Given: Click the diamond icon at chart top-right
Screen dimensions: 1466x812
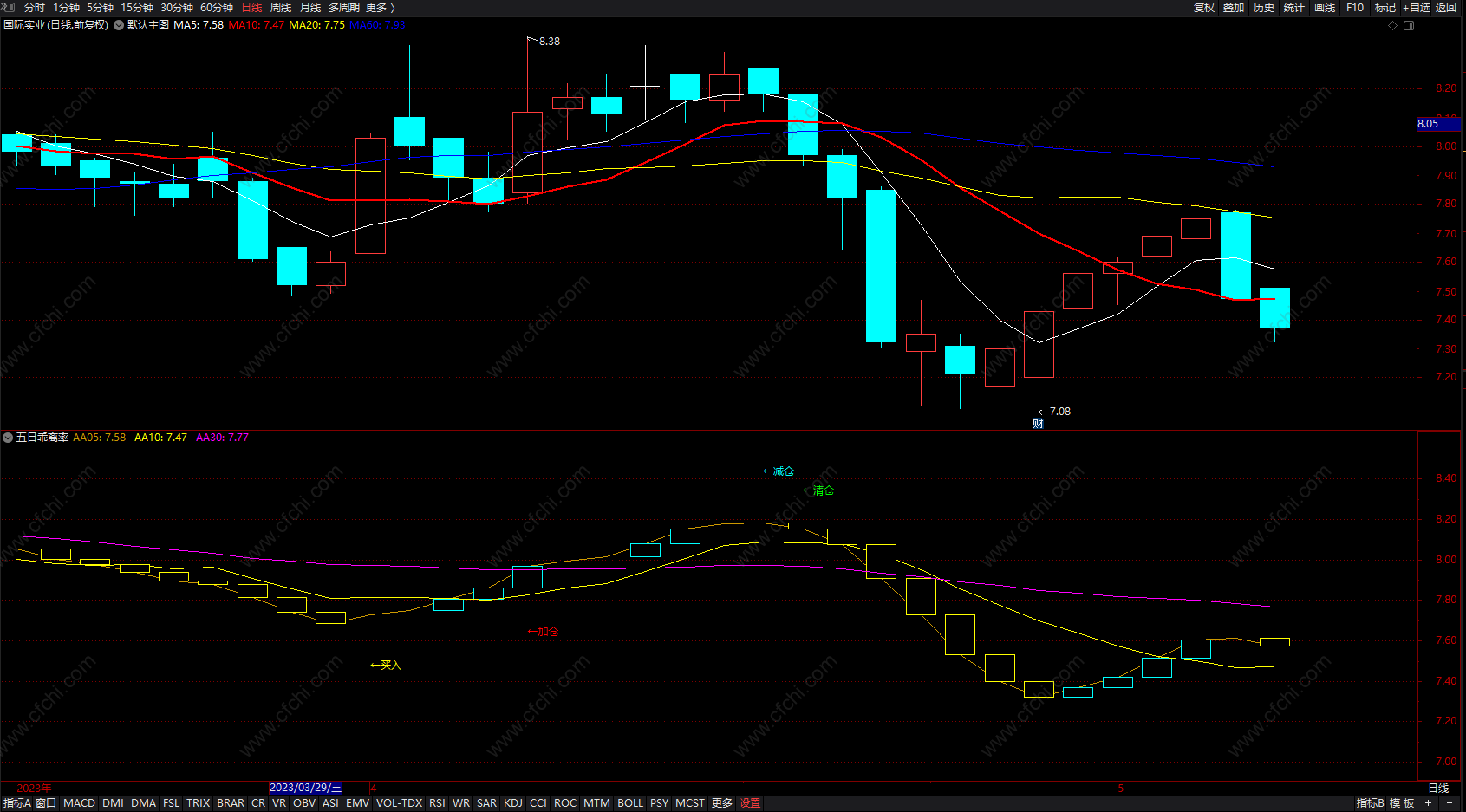Looking at the screenshot, I should (1393, 25).
